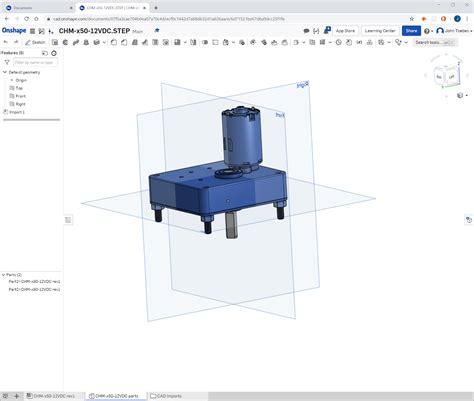Collapse the Parts (2) list
This screenshot has width=474, height=401.
click(3, 275)
